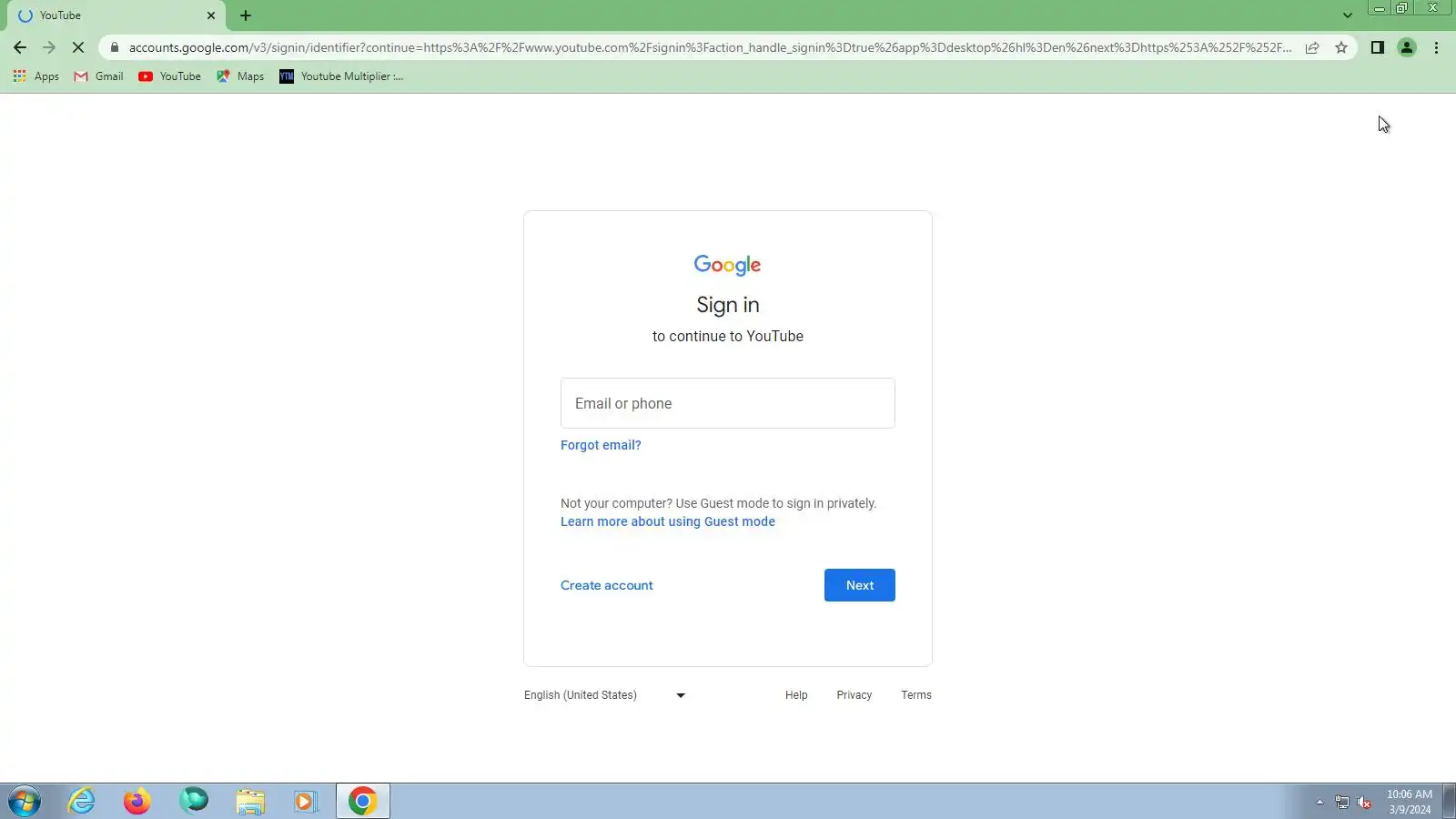The image size is (1456, 819).
Task: Open the Gmail bookmark
Action: [x=98, y=76]
